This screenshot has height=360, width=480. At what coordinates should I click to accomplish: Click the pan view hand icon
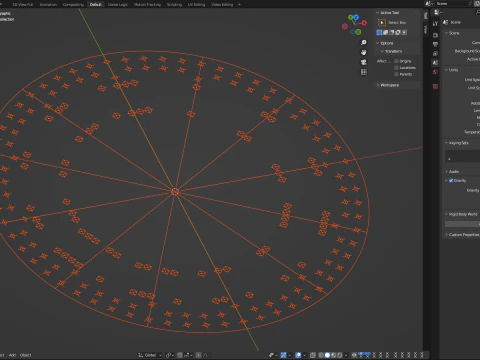(364, 52)
